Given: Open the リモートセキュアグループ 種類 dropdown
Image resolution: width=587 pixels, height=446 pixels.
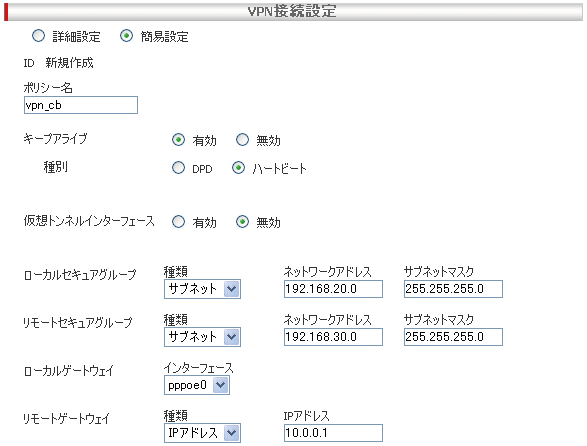Looking at the screenshot, I should (202, 337).
